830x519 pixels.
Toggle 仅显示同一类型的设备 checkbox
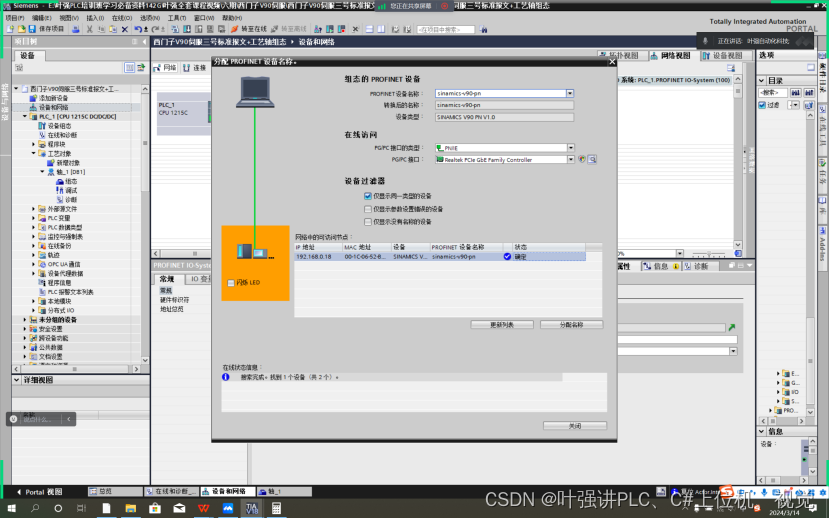pyautogui.click(x=368, y=196)
